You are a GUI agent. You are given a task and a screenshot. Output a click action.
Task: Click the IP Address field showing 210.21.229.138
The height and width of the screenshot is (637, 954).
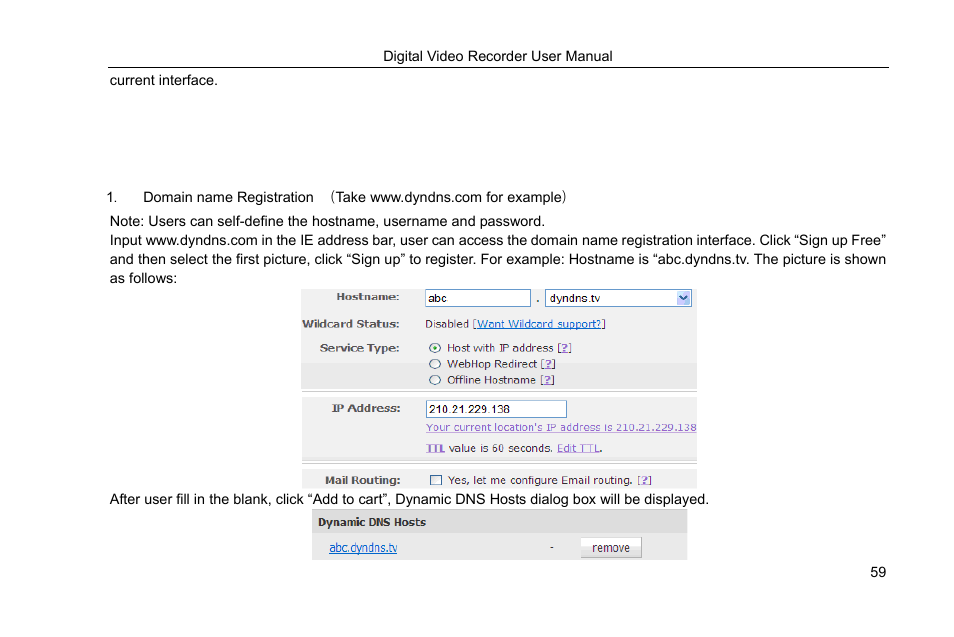point(496,409)
